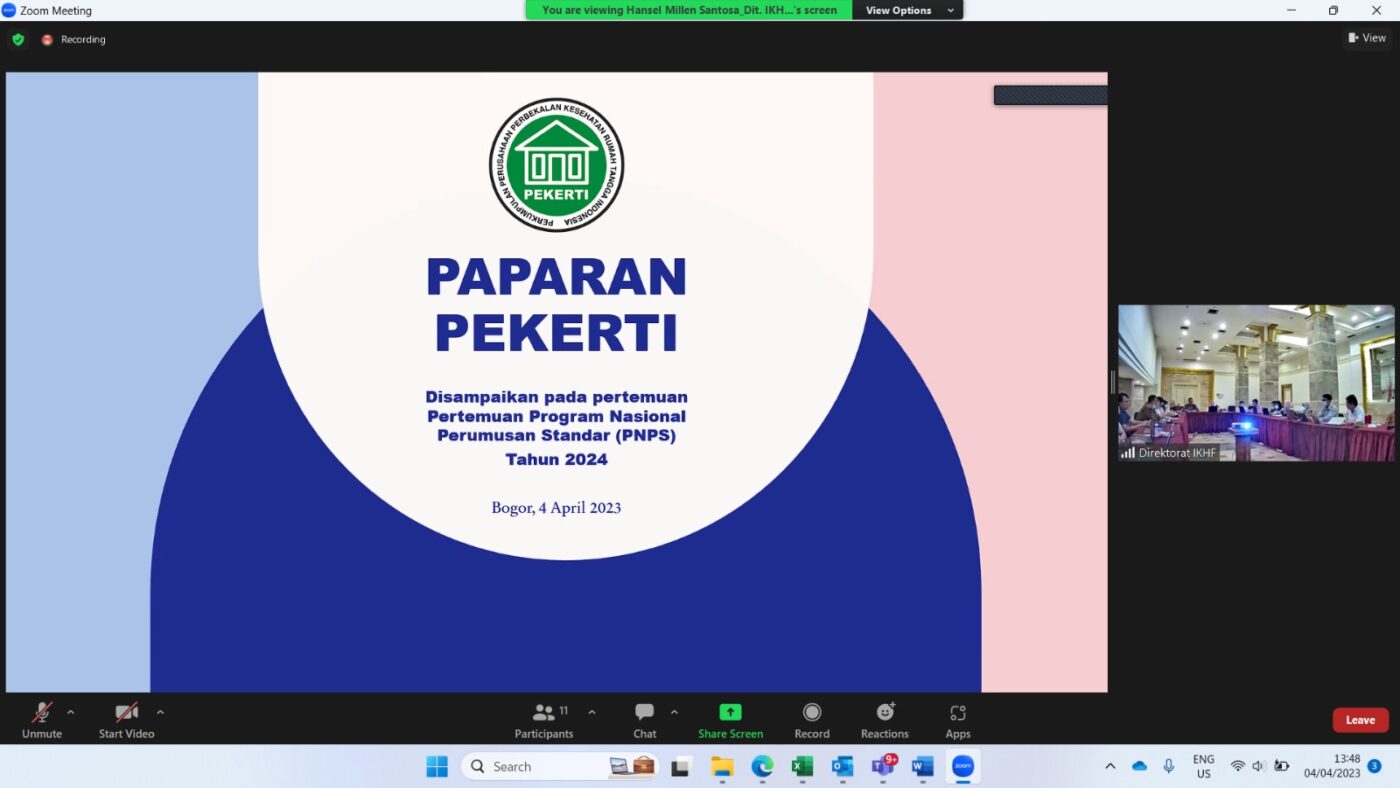Unmute the microphone
The height and width of the screenshot is (788, 1400).
pyautogui.click(x=42, y=719)
